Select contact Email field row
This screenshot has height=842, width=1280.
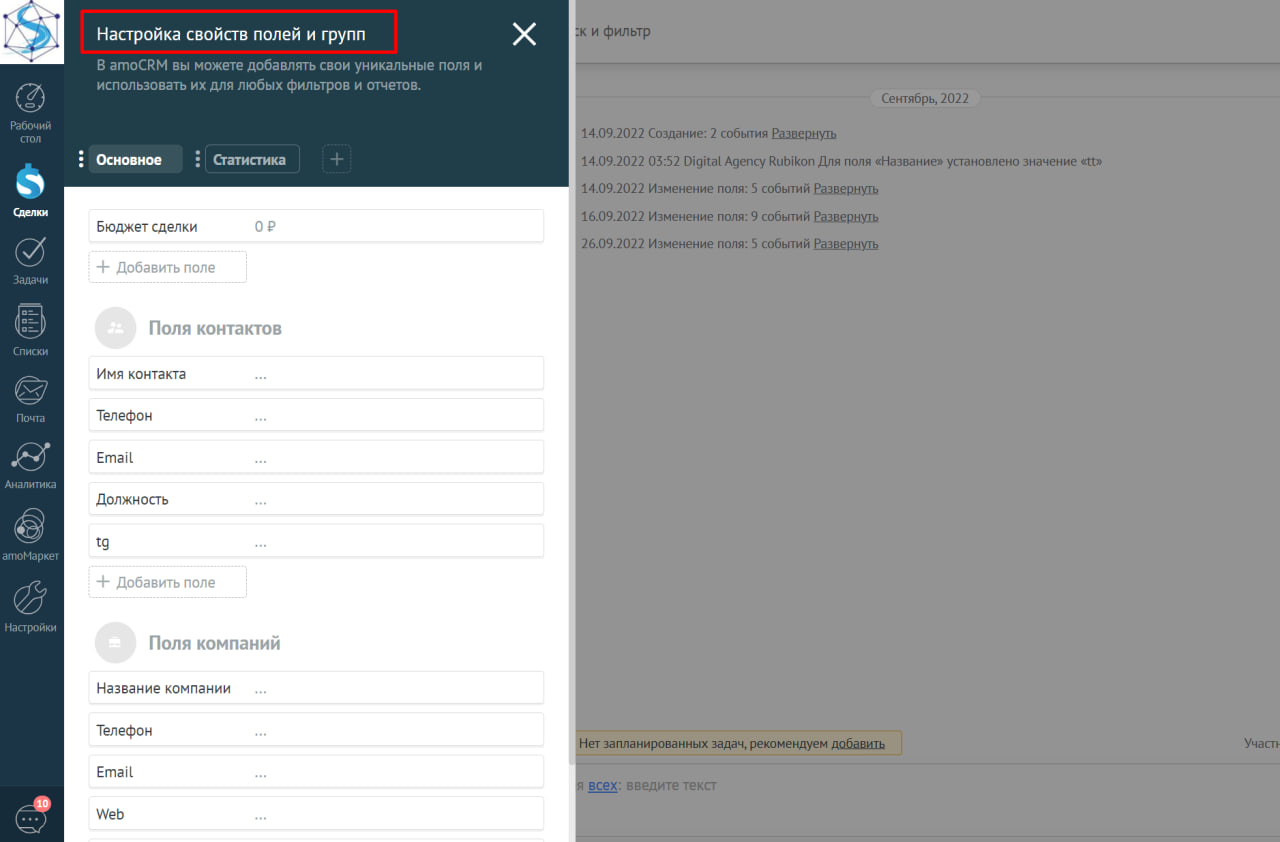coord(316,457)
